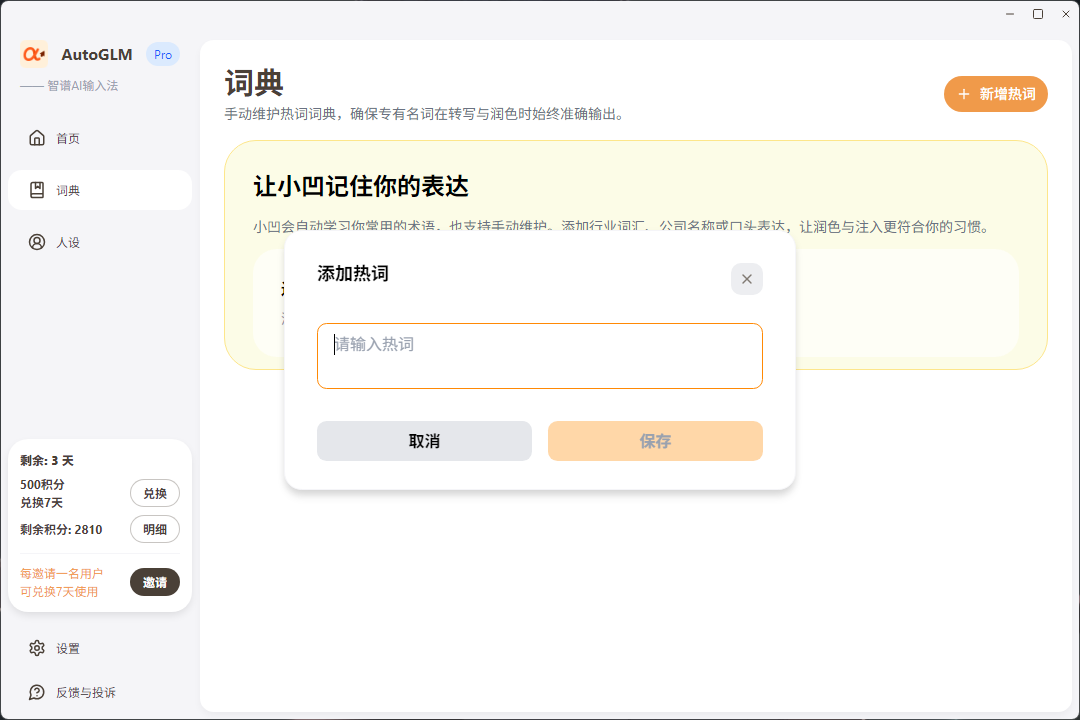Minimize the AutoGLM window
The width and height of the screenshot is (1080, 720).
coord(1011,14)
